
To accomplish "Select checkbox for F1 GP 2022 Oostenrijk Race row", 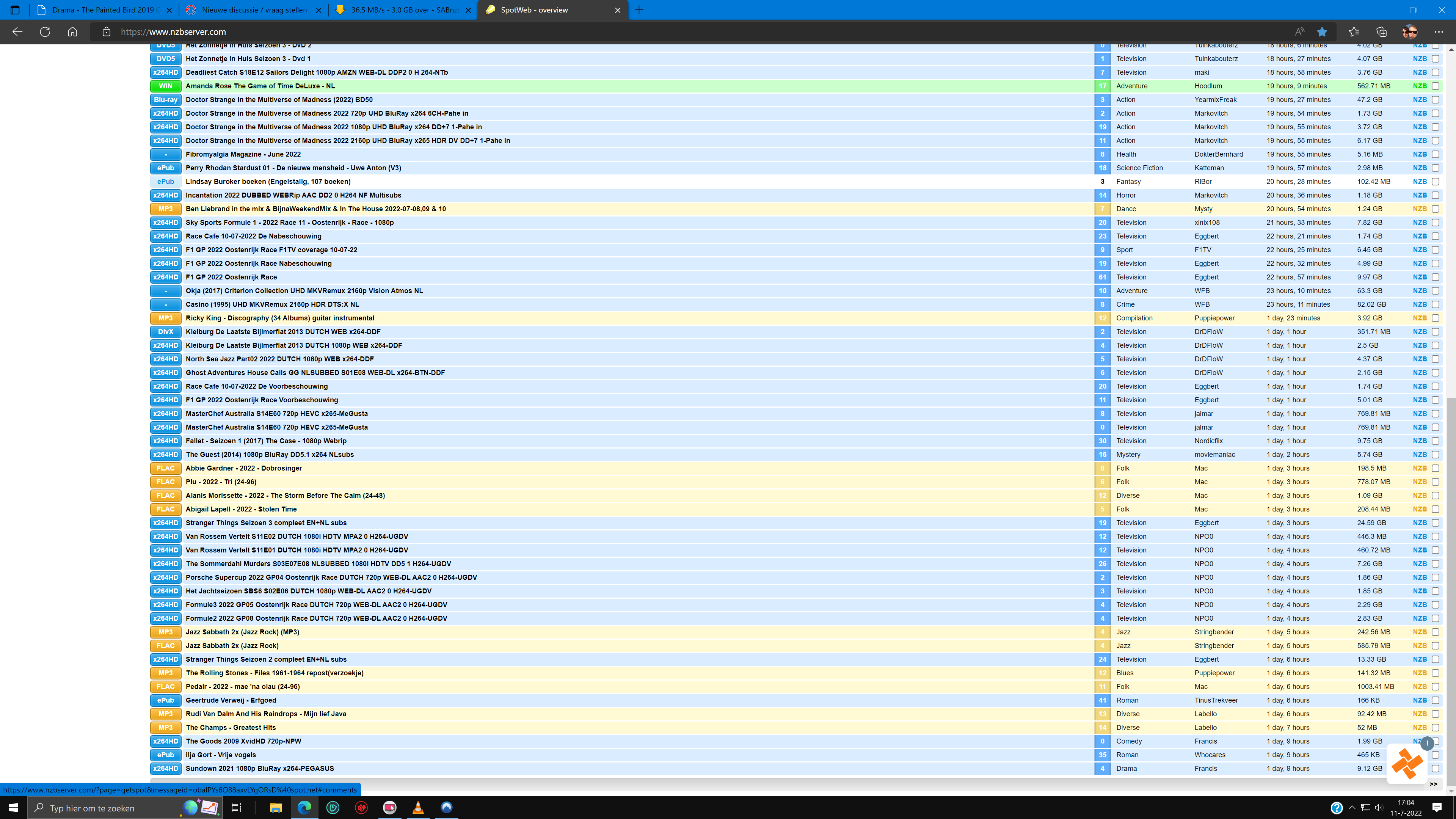I will [x=1435, y=277].
